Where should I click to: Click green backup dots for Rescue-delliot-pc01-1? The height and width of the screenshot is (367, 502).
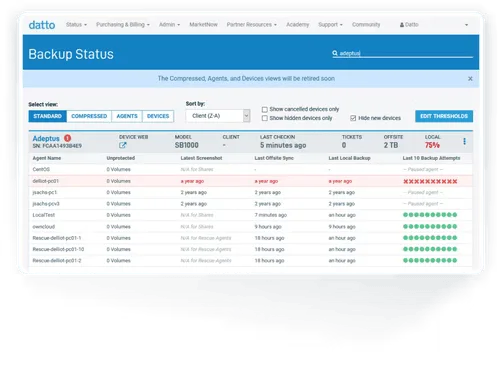(x=430, y=238)
